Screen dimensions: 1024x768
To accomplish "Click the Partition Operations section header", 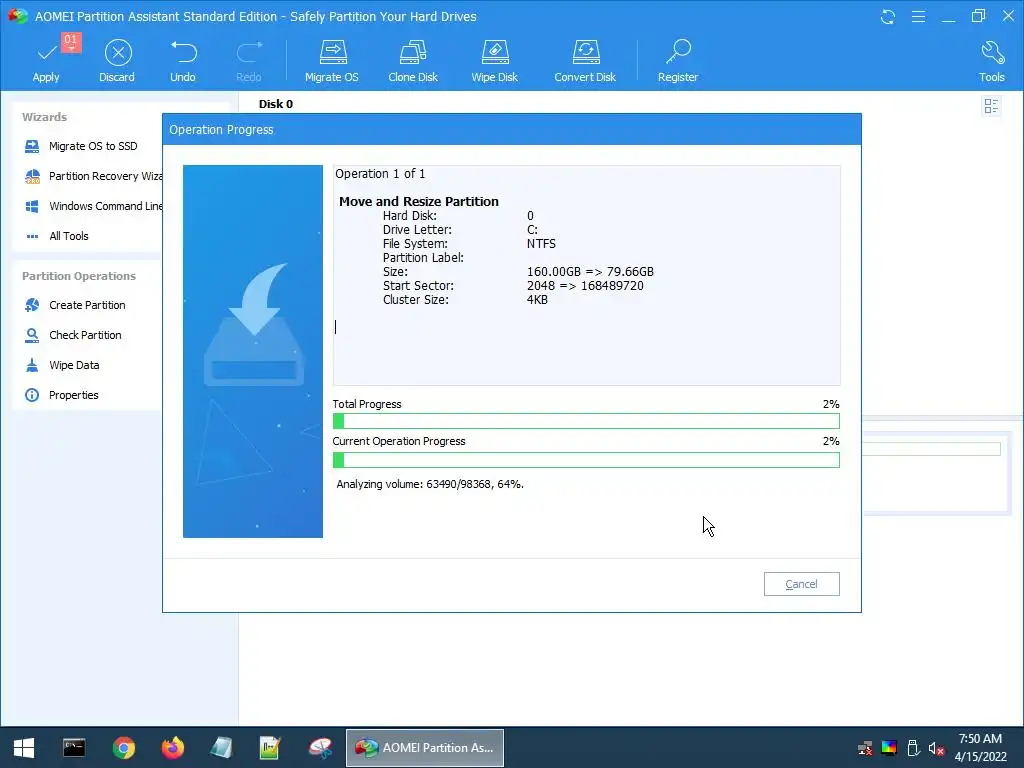I will pyautogui.click(x=79, y=276).
